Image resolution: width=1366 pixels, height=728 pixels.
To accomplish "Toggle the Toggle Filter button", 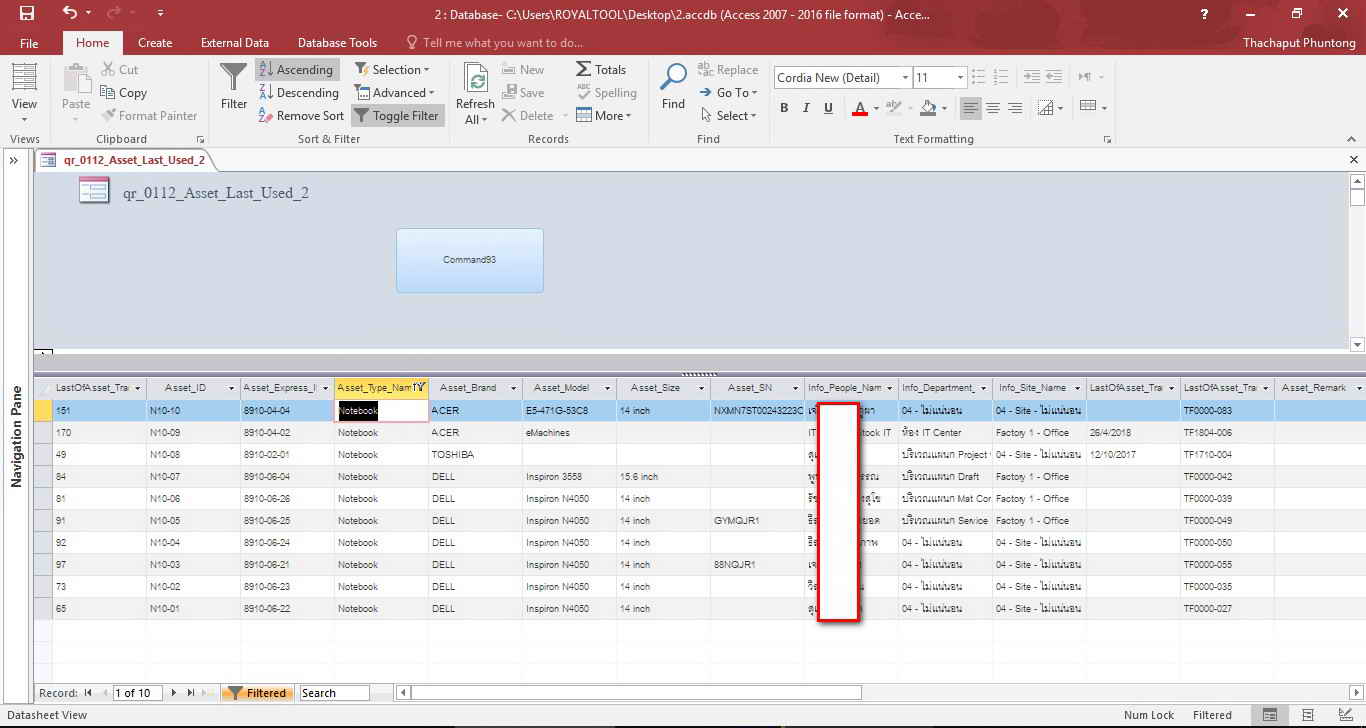I will click(397, 116).
